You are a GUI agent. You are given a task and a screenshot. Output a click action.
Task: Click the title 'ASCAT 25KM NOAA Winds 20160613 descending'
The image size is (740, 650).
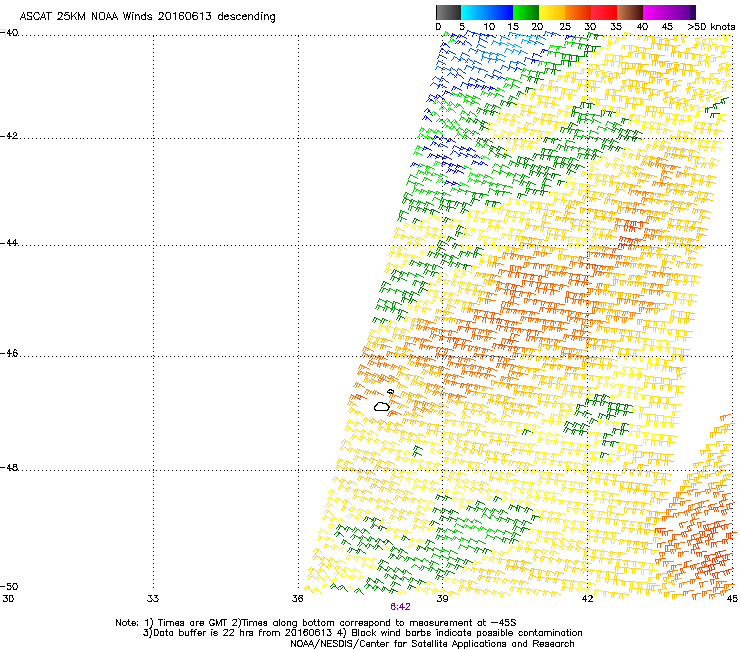[x=147, y=17]
